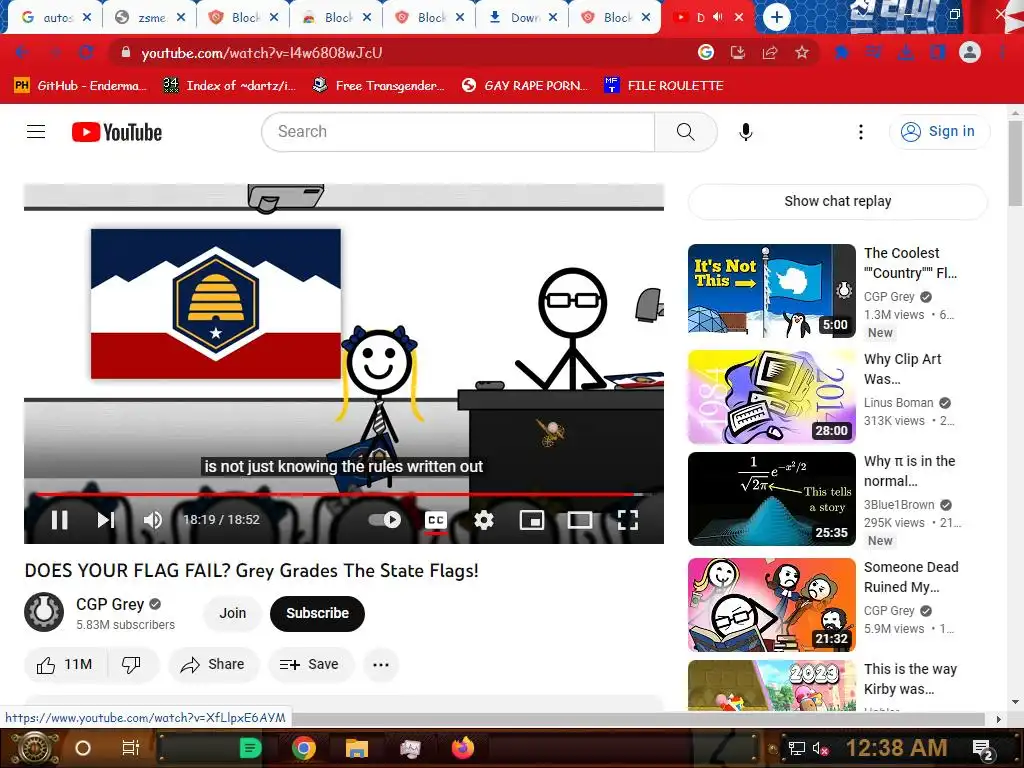This screenshot has width=1024, height=768.
Task: Go to the YouTube home logo
Action: [x=117, y=132]
